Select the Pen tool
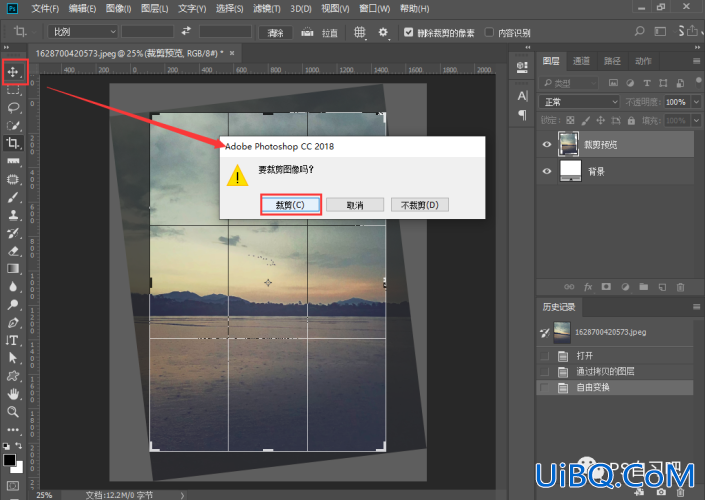Viewport: 705px width, 500px height. click(13, 322)
